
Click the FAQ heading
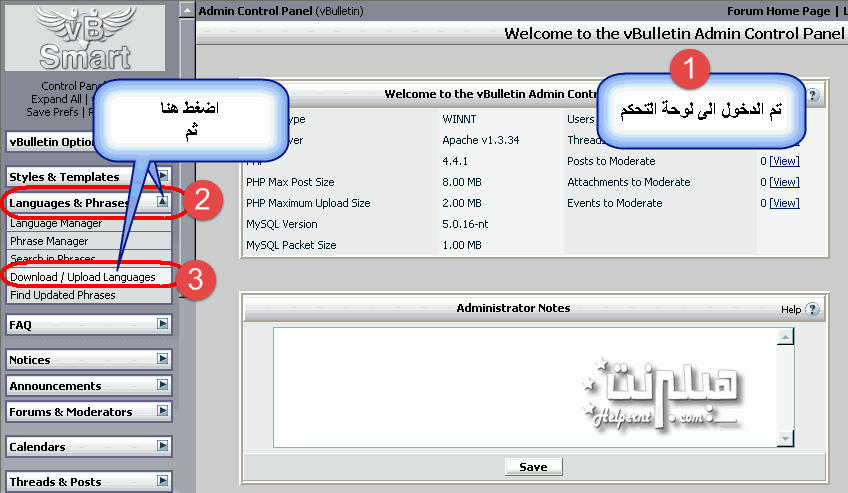(21, 325)
